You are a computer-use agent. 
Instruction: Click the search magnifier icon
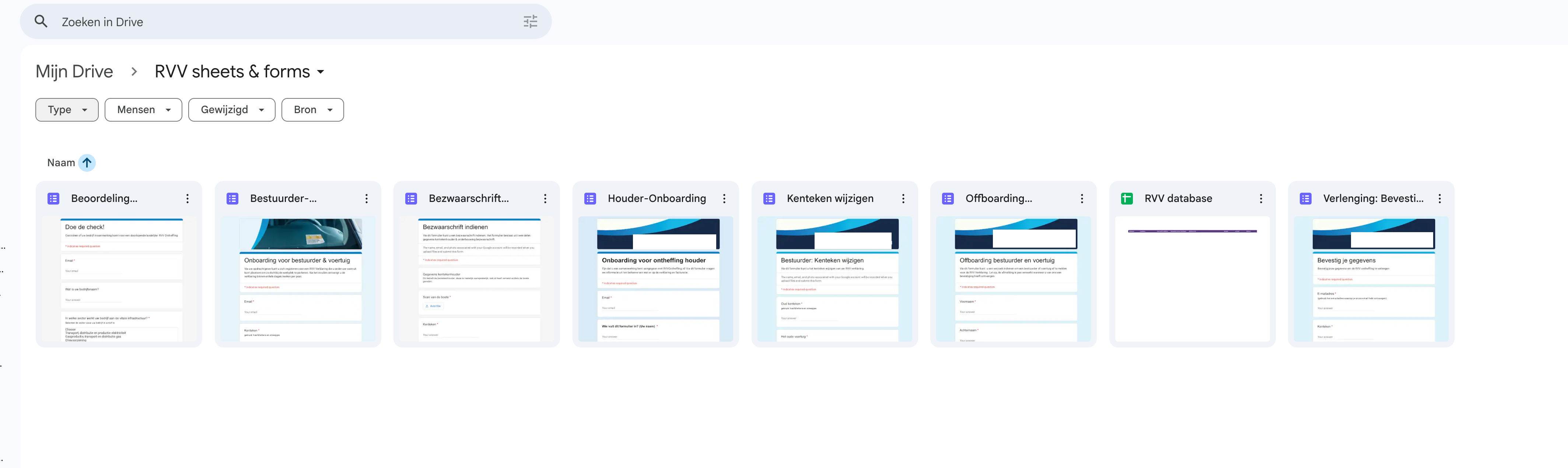(x=41, y=22)
